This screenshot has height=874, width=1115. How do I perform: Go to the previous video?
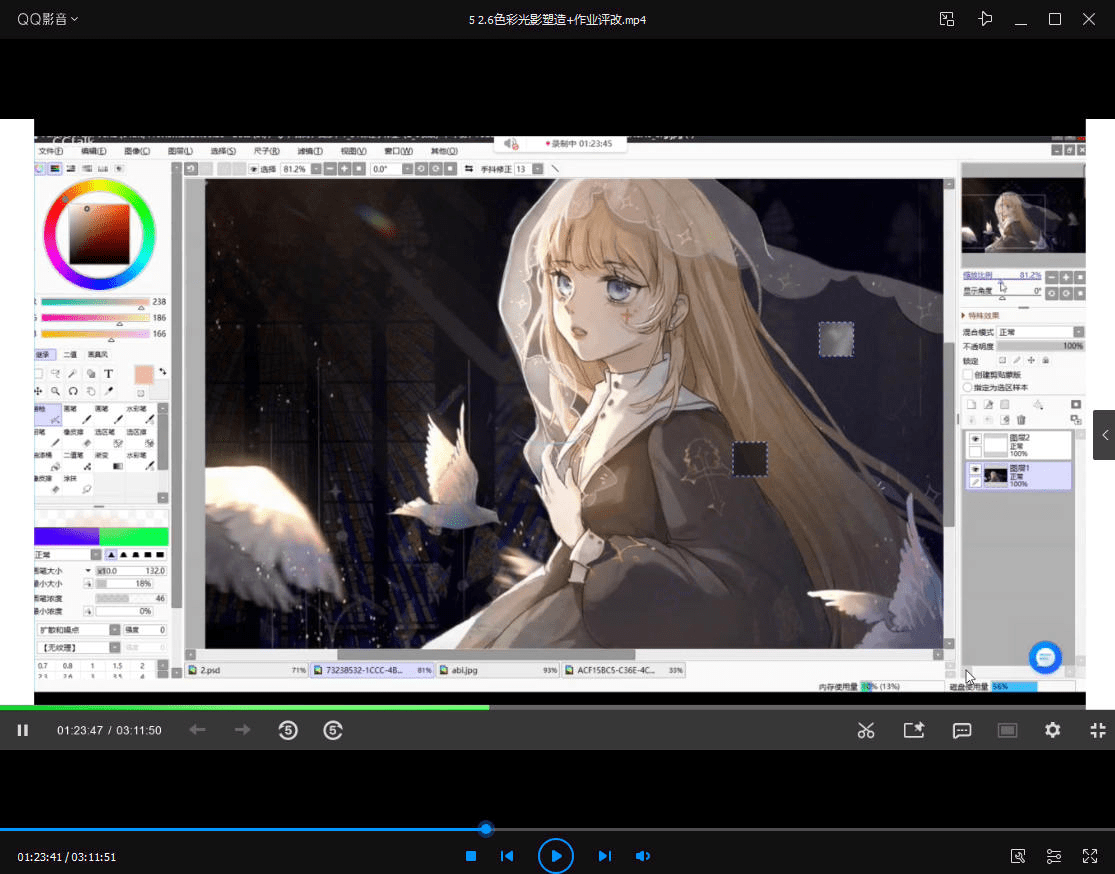(x=507, y=856)
